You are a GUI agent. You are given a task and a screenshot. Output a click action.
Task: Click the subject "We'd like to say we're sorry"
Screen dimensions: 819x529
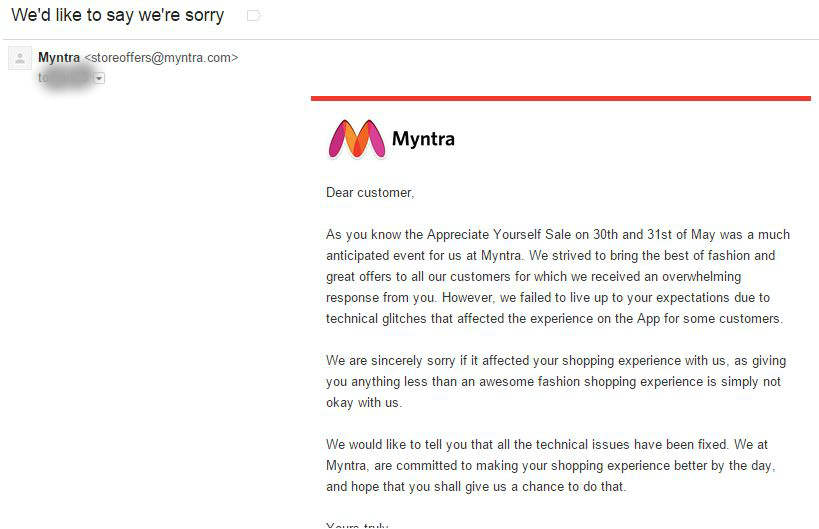[x=118, y=16]
